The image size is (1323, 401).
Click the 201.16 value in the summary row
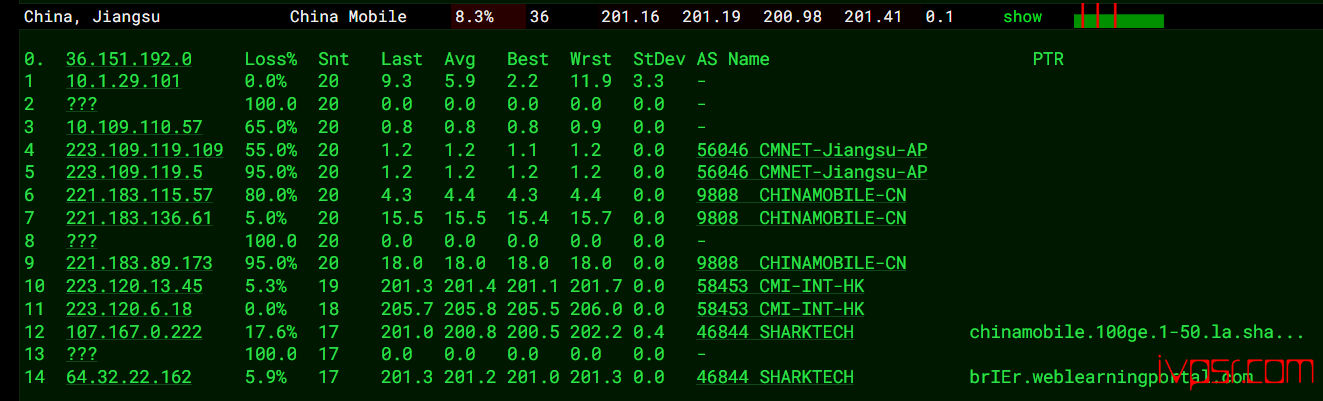coord(630,17)
